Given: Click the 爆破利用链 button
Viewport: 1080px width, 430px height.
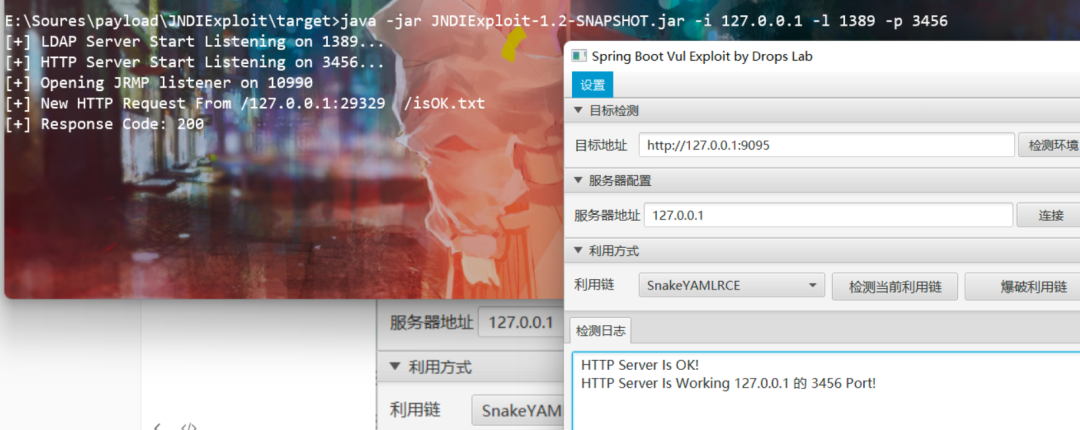Looking at the screenshot, I should pos(1024,286).
